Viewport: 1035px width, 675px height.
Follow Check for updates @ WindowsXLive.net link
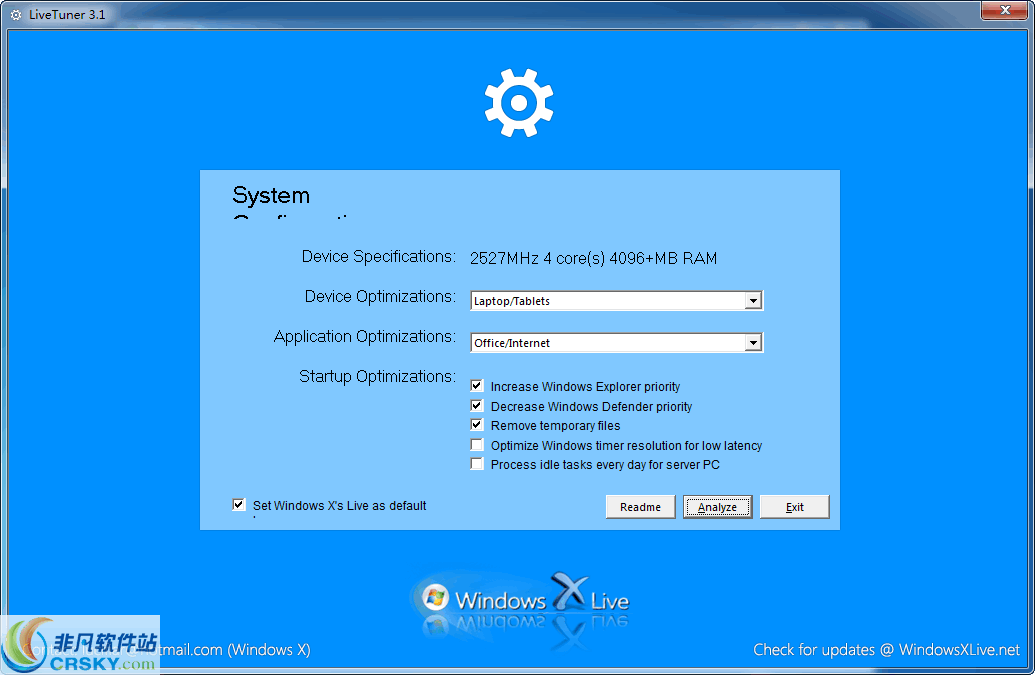pos(886,650)
